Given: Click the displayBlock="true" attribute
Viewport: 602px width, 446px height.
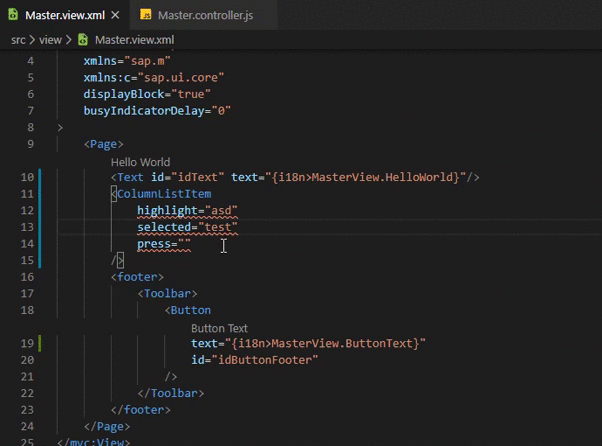Looking at the screenshot, I should point(147,94).
